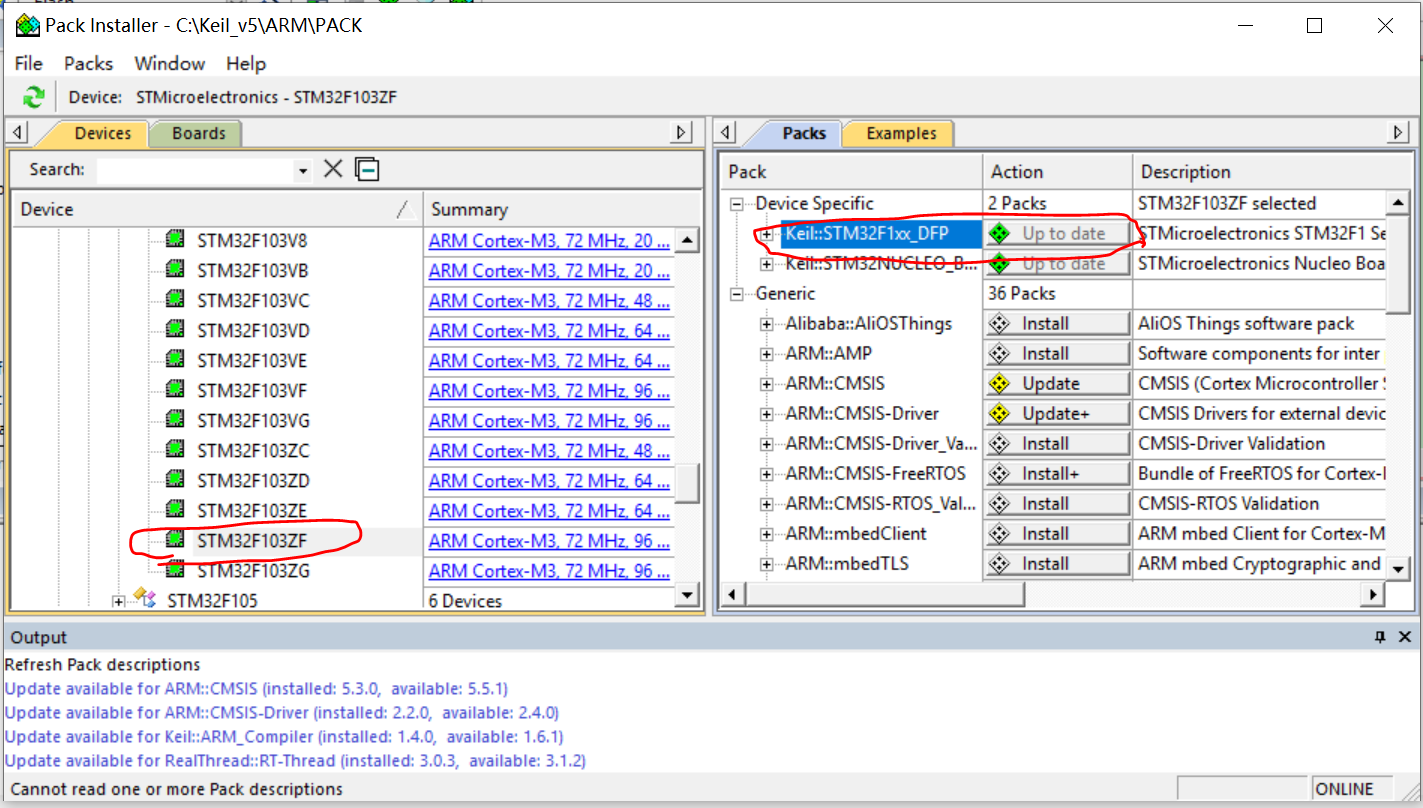Select the Devices tab

[x=102, y=134]
